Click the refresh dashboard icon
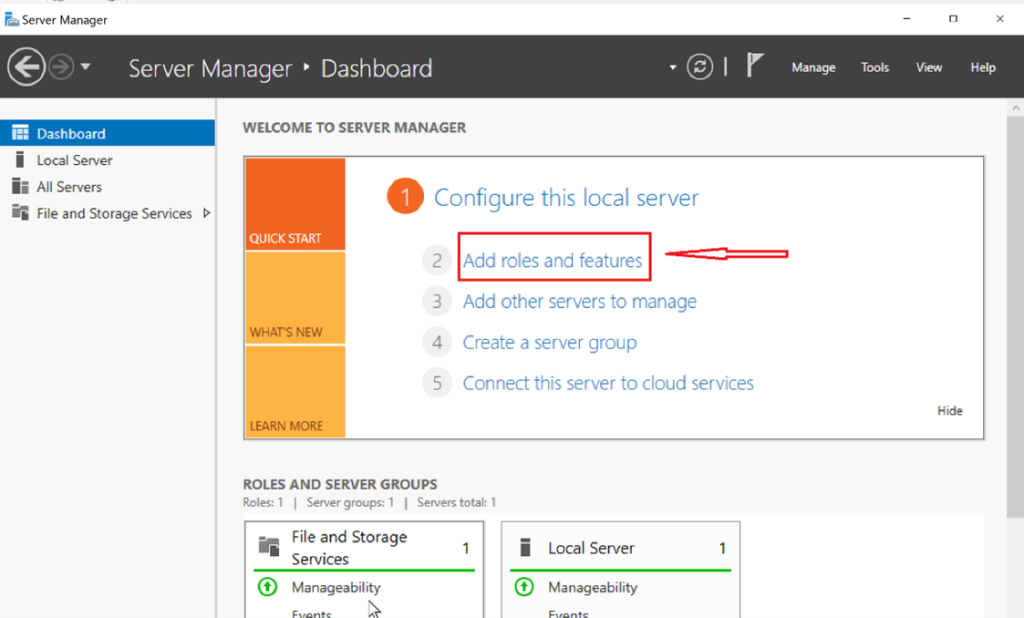Image resolution: width=1024 pixels, height=618 pixels. click(699, 67)
